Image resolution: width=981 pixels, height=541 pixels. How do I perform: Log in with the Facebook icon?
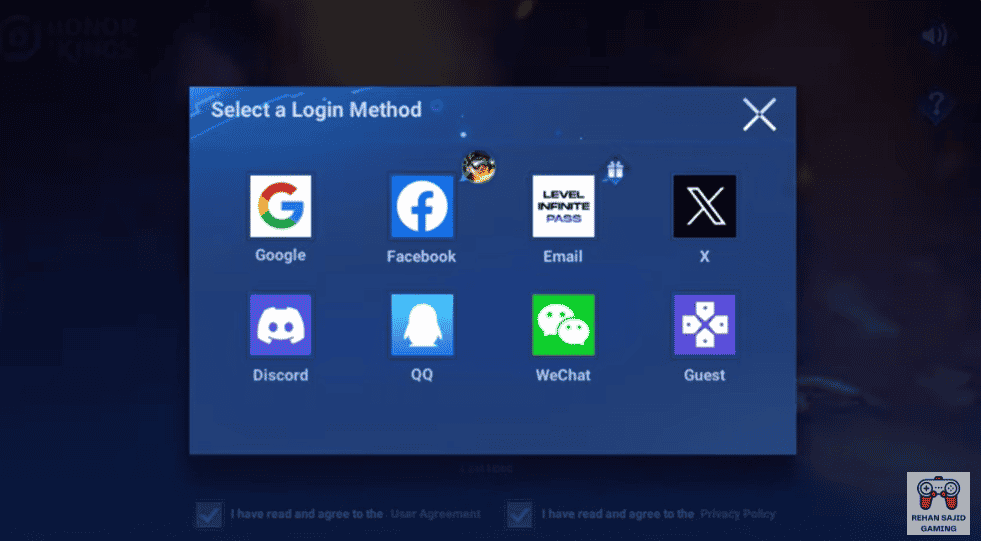[421, 206]
